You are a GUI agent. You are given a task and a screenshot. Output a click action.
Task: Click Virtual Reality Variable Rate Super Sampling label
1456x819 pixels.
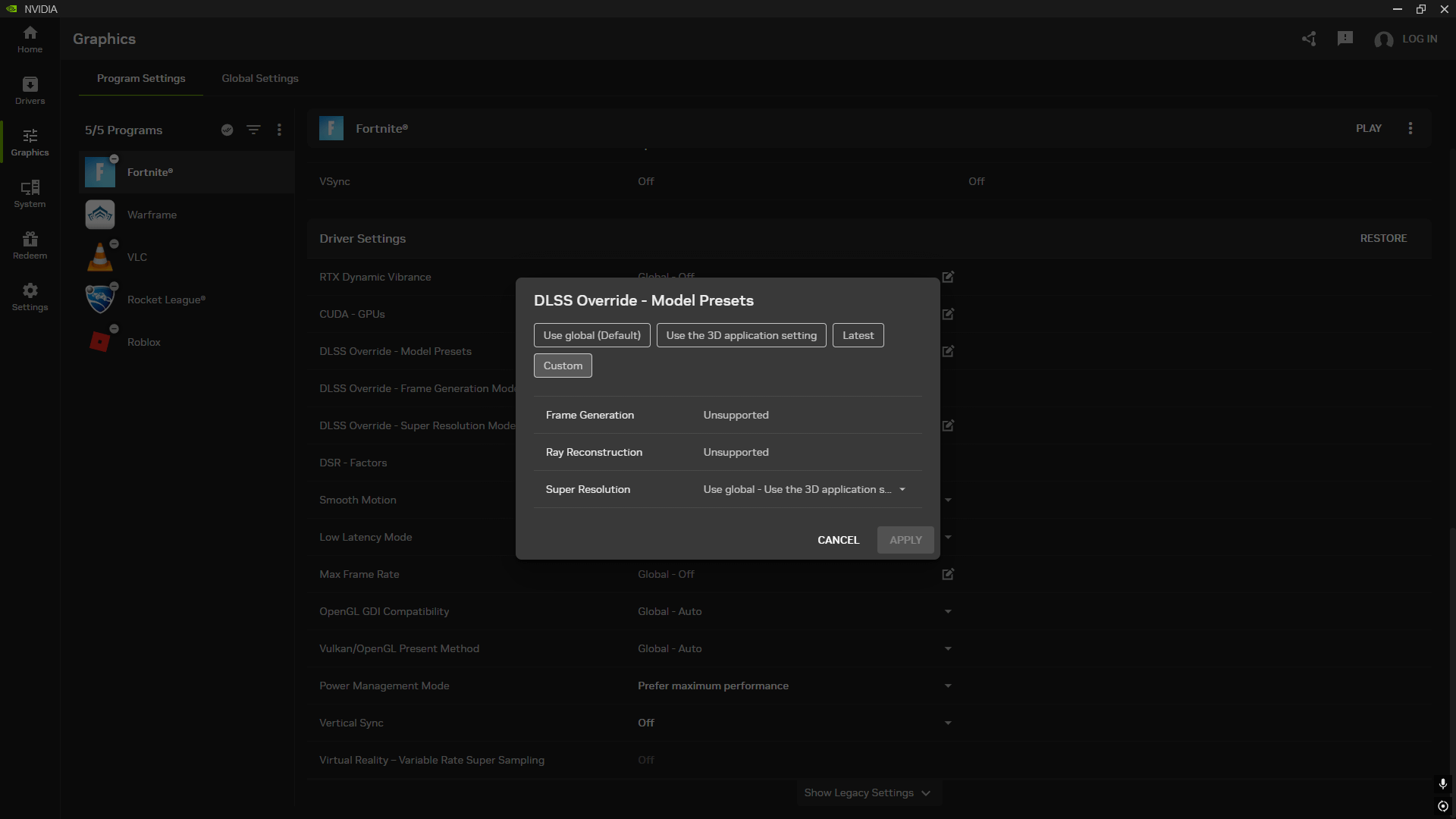pyautogui.click(x=431, y=760)
